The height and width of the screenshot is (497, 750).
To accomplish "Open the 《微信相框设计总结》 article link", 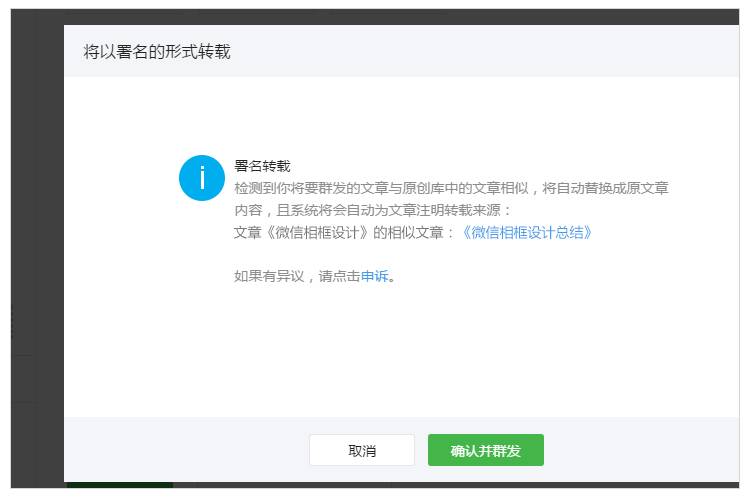I will click(526, 232).
